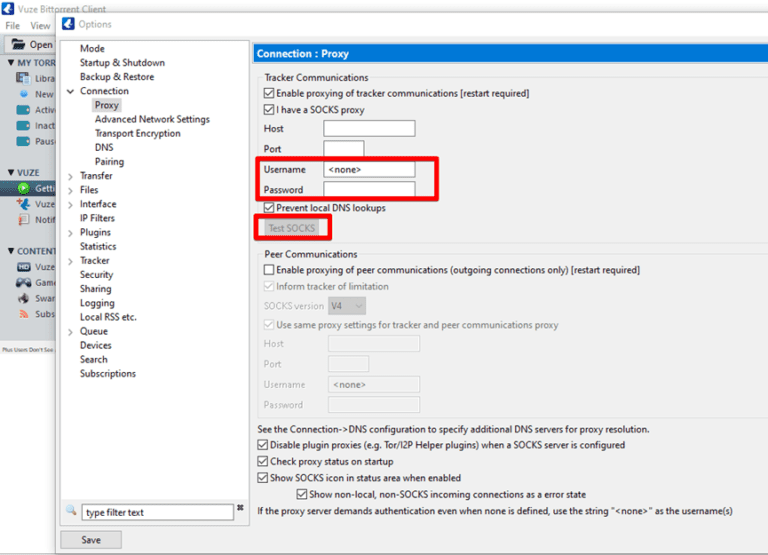Image resolution: width=768 pixels, height=555 pixels.
Task: Collapse the VUZE sidebar section
Action: pyautogui.click(x=11, y=172)
